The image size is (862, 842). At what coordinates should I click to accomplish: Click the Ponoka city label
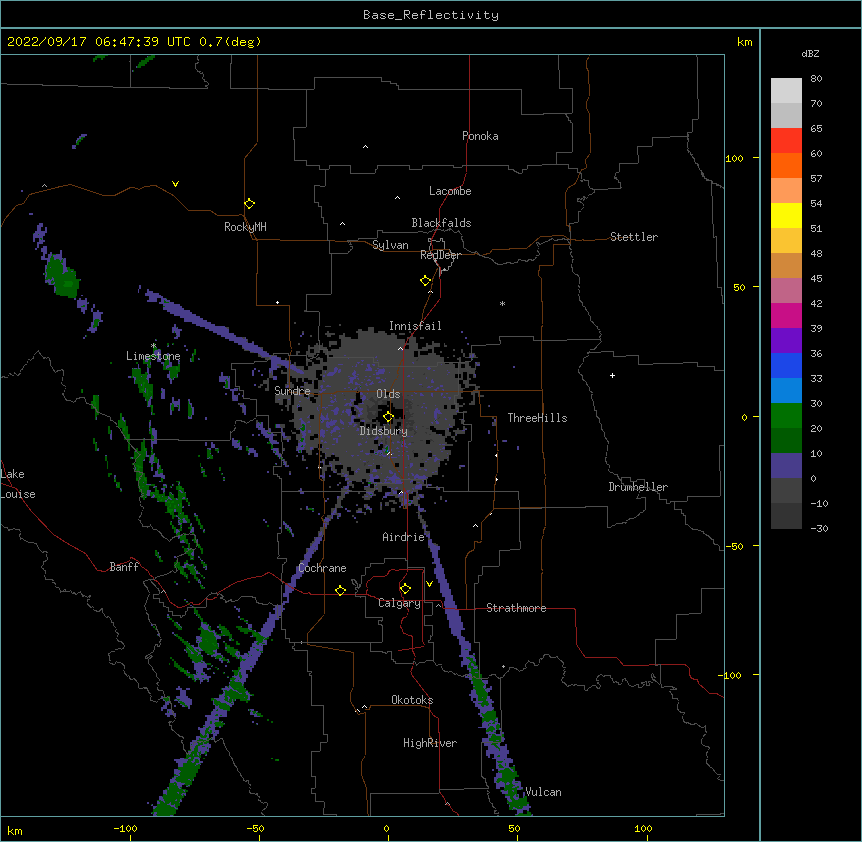(x=480, y=136)
